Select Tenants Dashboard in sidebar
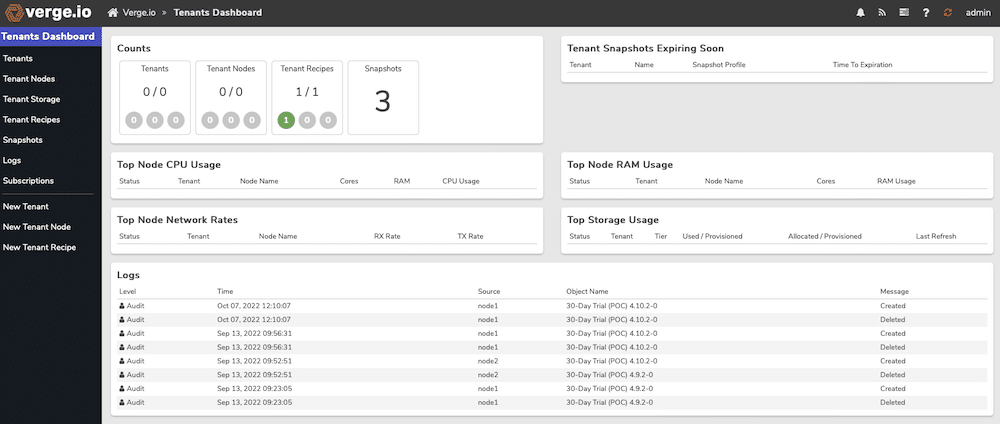Screen dimensions: 1000x424 (50, 36)
